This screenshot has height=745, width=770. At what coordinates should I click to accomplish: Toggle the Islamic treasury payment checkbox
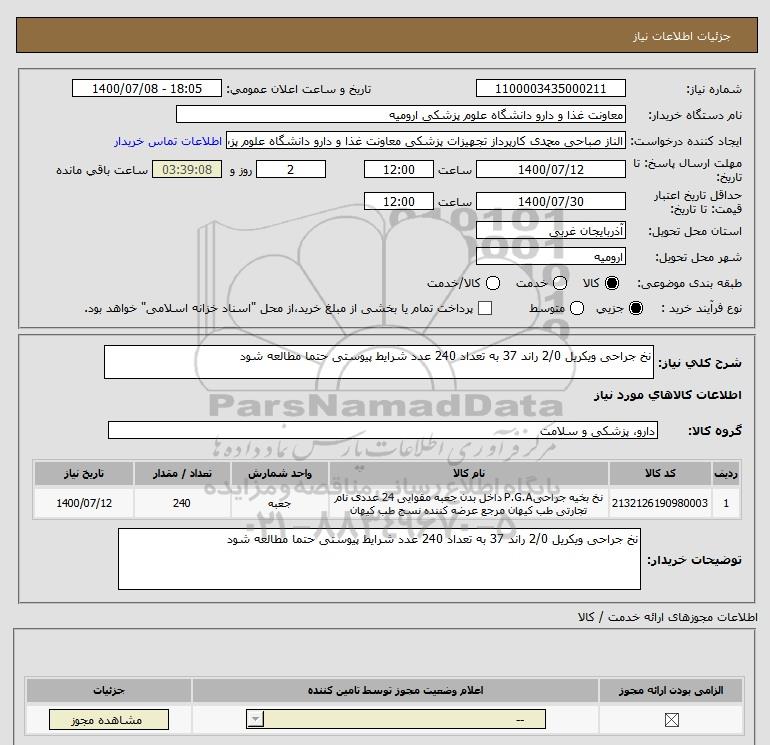pyautogui.click(x=485, y=308)
